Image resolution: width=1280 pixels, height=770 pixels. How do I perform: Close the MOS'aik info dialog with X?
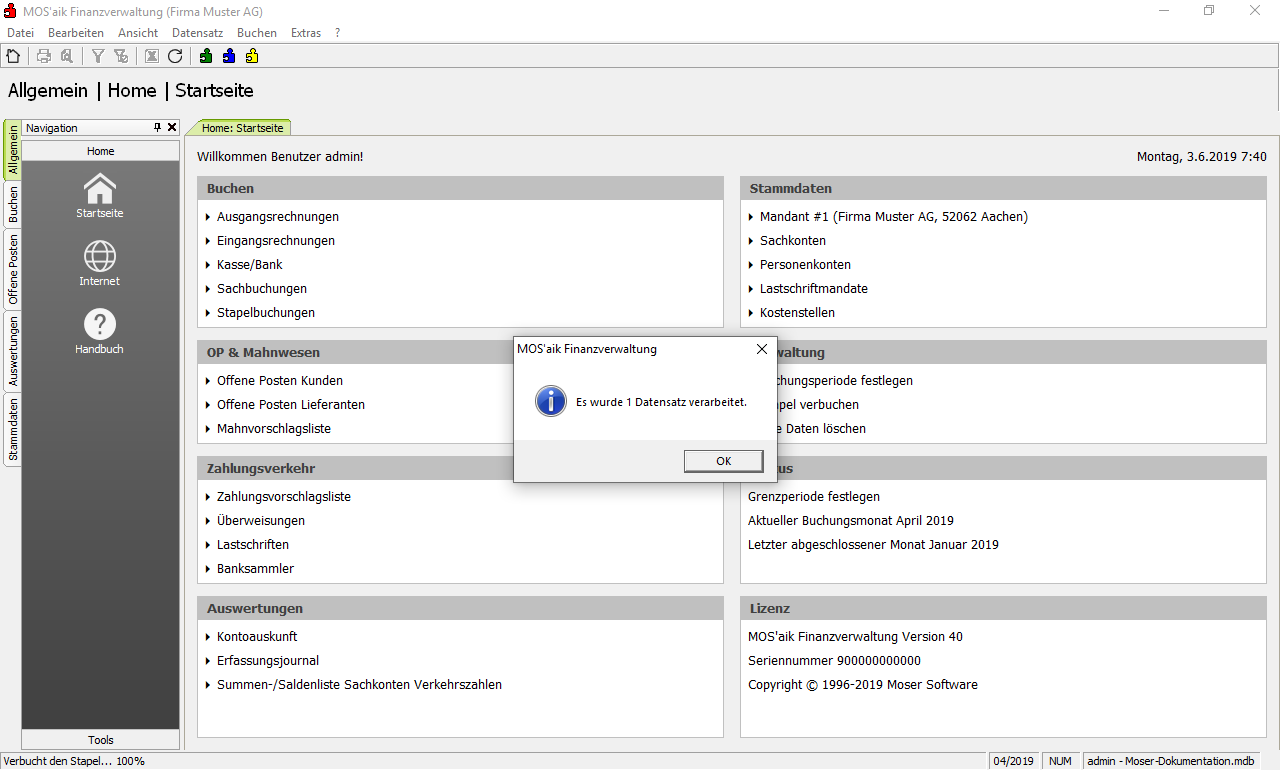[x=762, y=349]
